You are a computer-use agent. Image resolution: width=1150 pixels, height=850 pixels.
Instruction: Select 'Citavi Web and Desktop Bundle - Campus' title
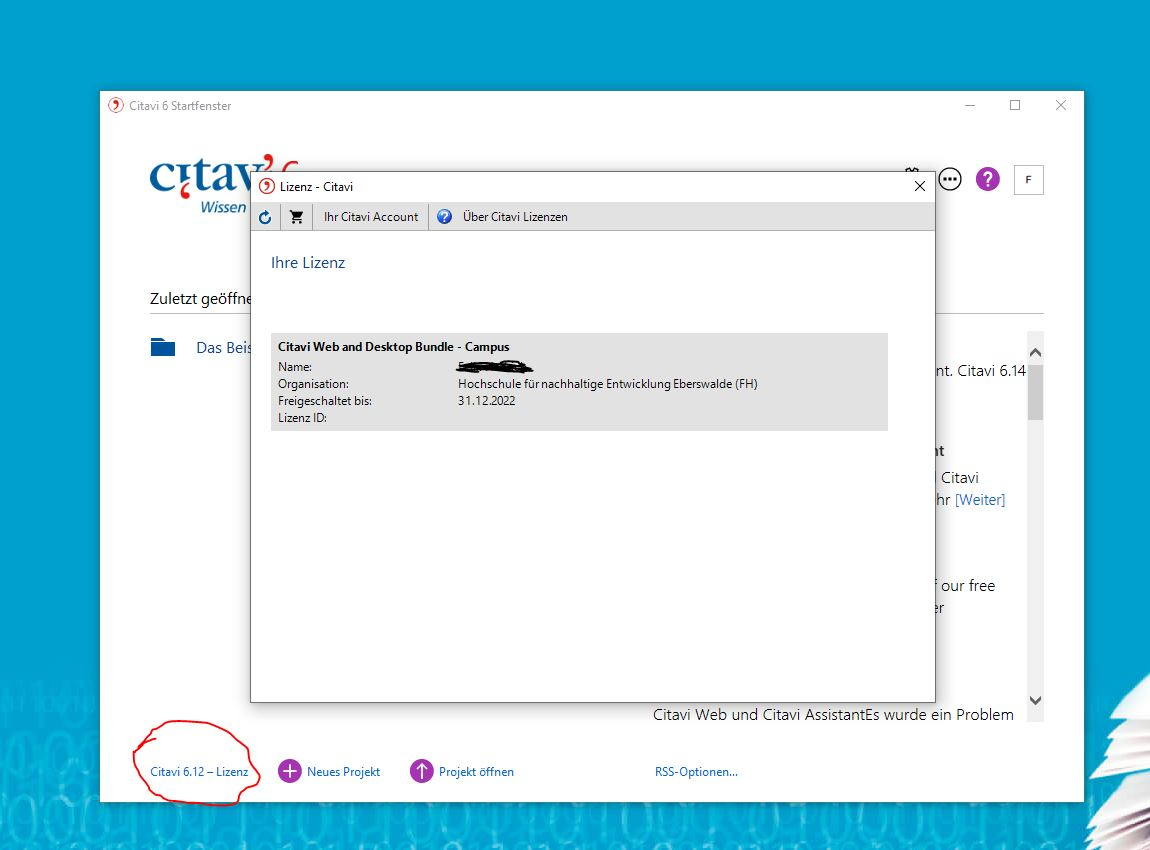(394, 347)
